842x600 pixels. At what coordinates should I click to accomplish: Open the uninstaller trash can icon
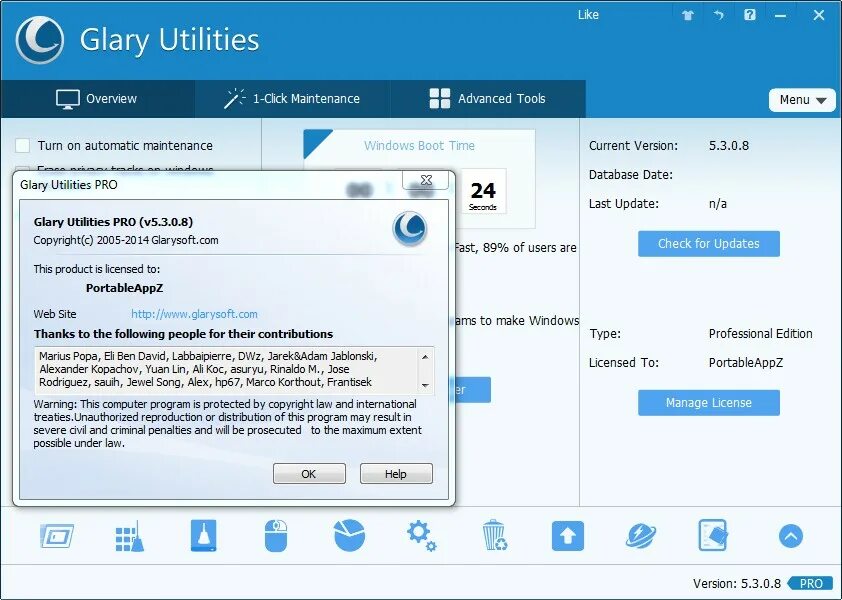[x=494, y=536]
